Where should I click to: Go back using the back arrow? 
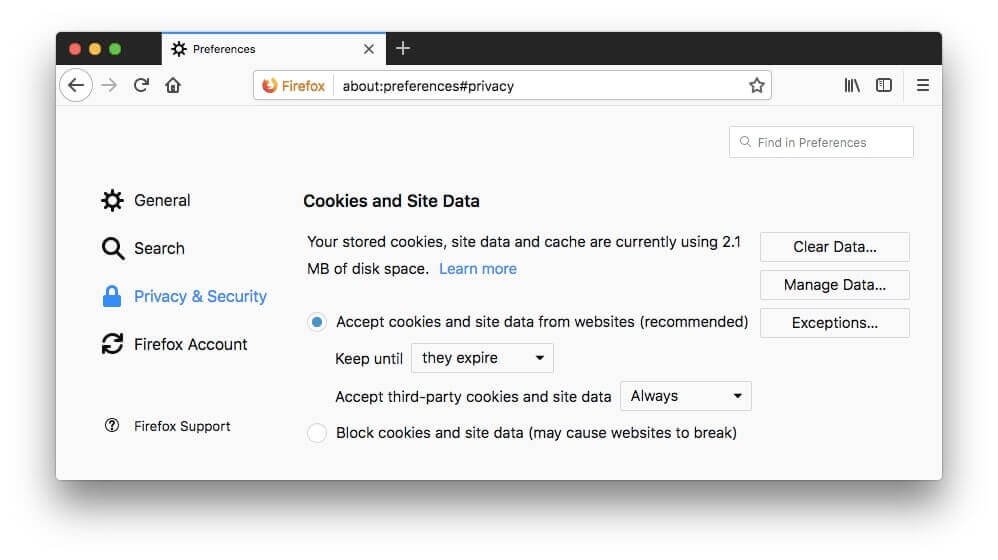coord(76,85)
